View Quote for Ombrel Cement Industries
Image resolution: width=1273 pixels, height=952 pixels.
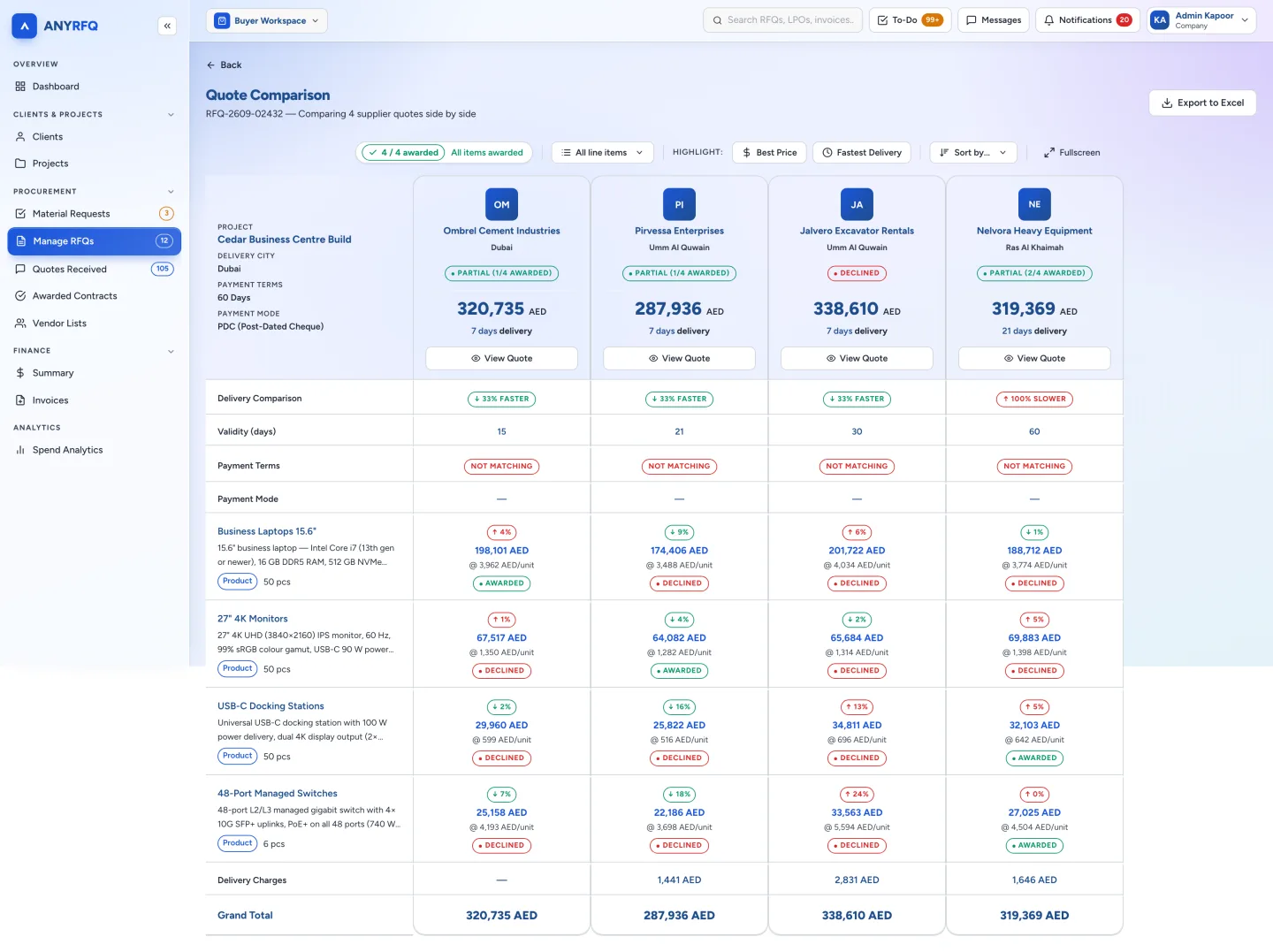click(x=501, y=358)
